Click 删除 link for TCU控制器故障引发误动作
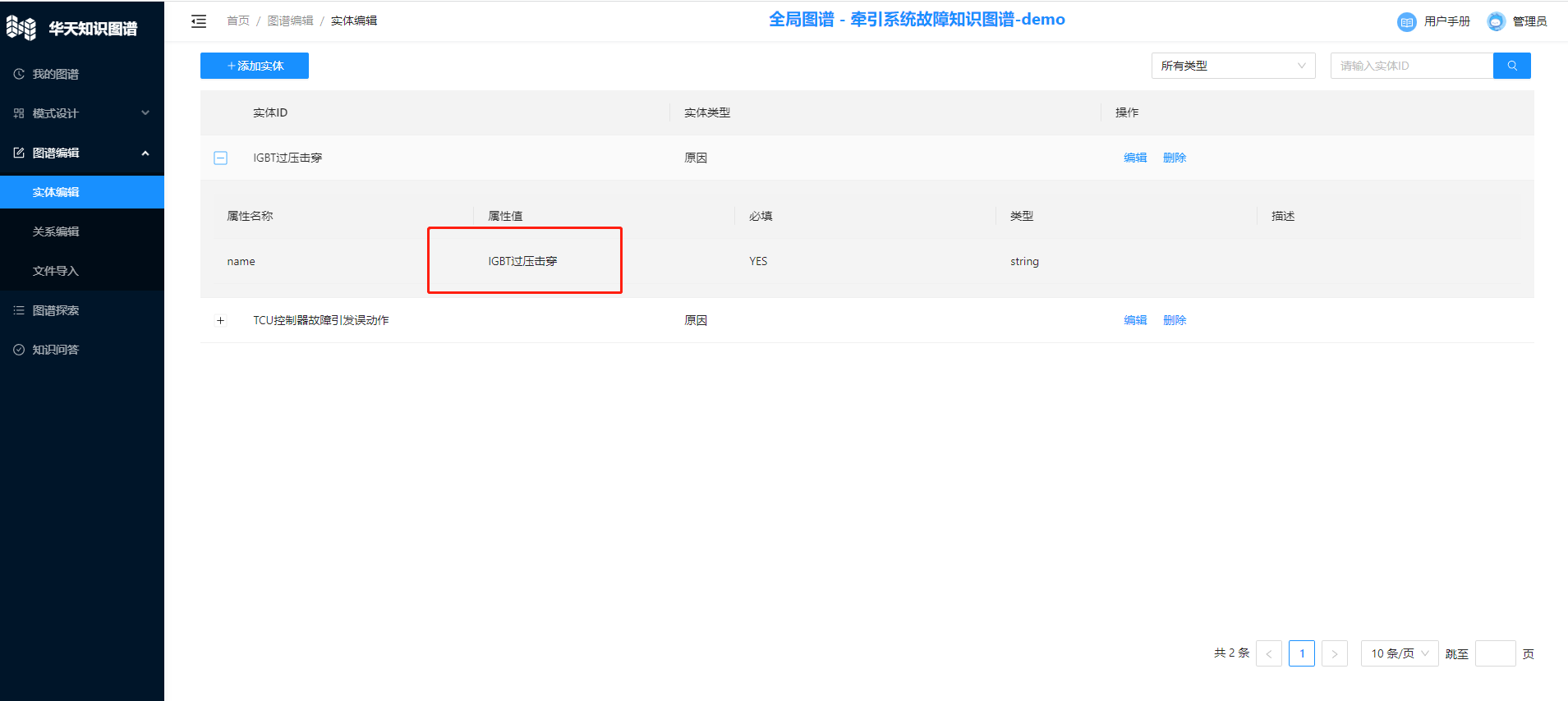This screenshot has height=701, width=1568. pos(1174,320)
